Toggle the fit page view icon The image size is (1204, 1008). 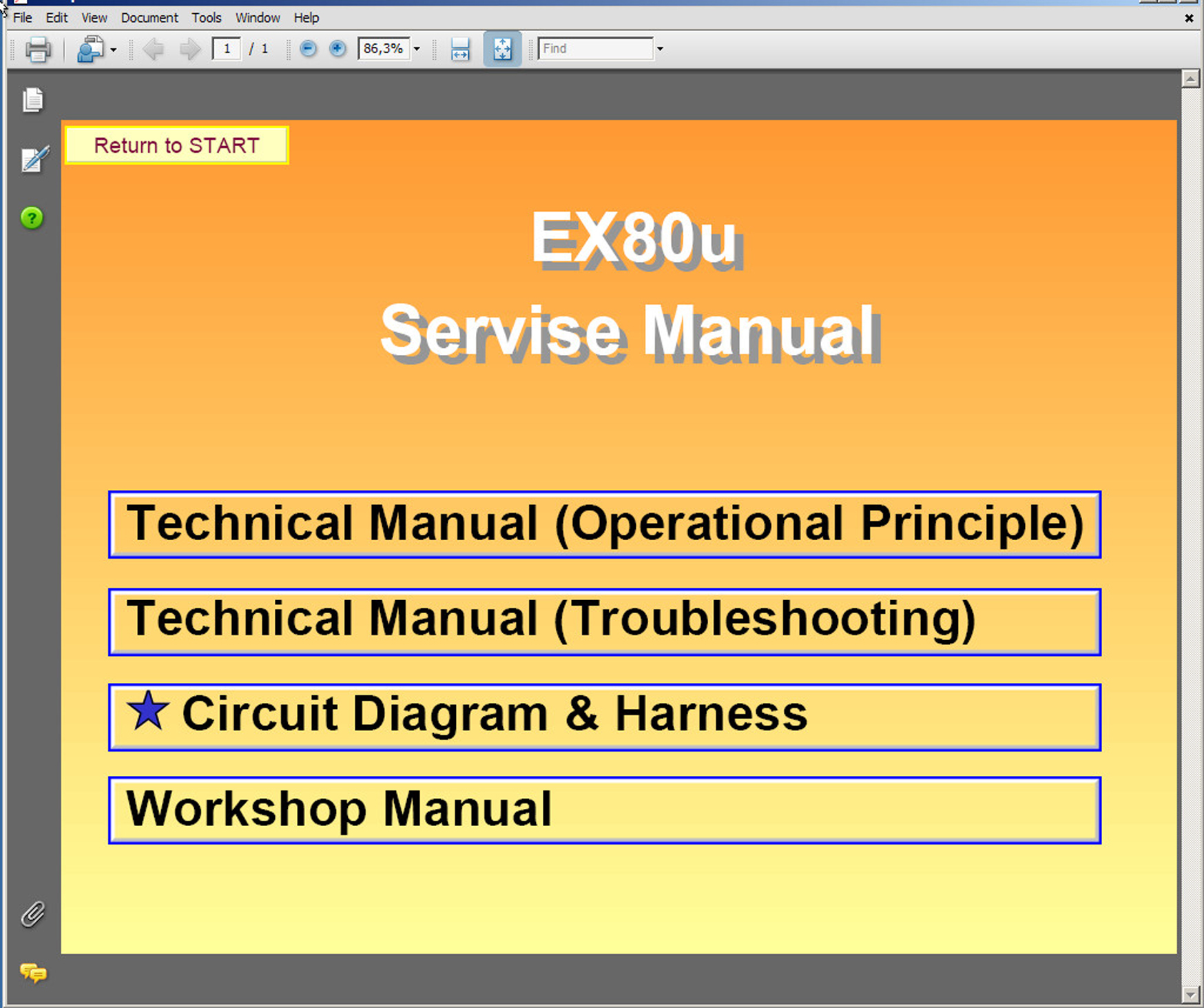click(502, 50)
